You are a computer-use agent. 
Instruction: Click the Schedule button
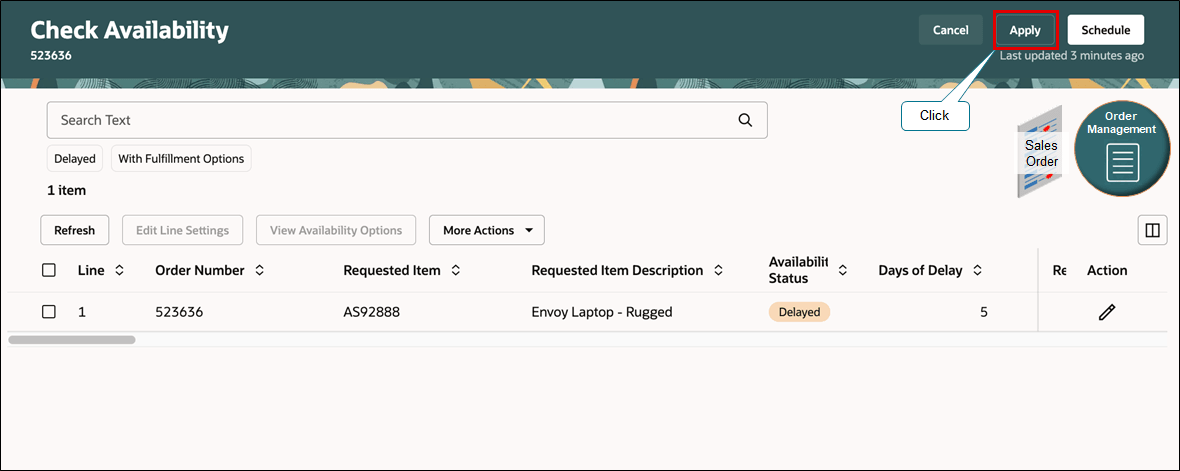[x=1105, y=30]
